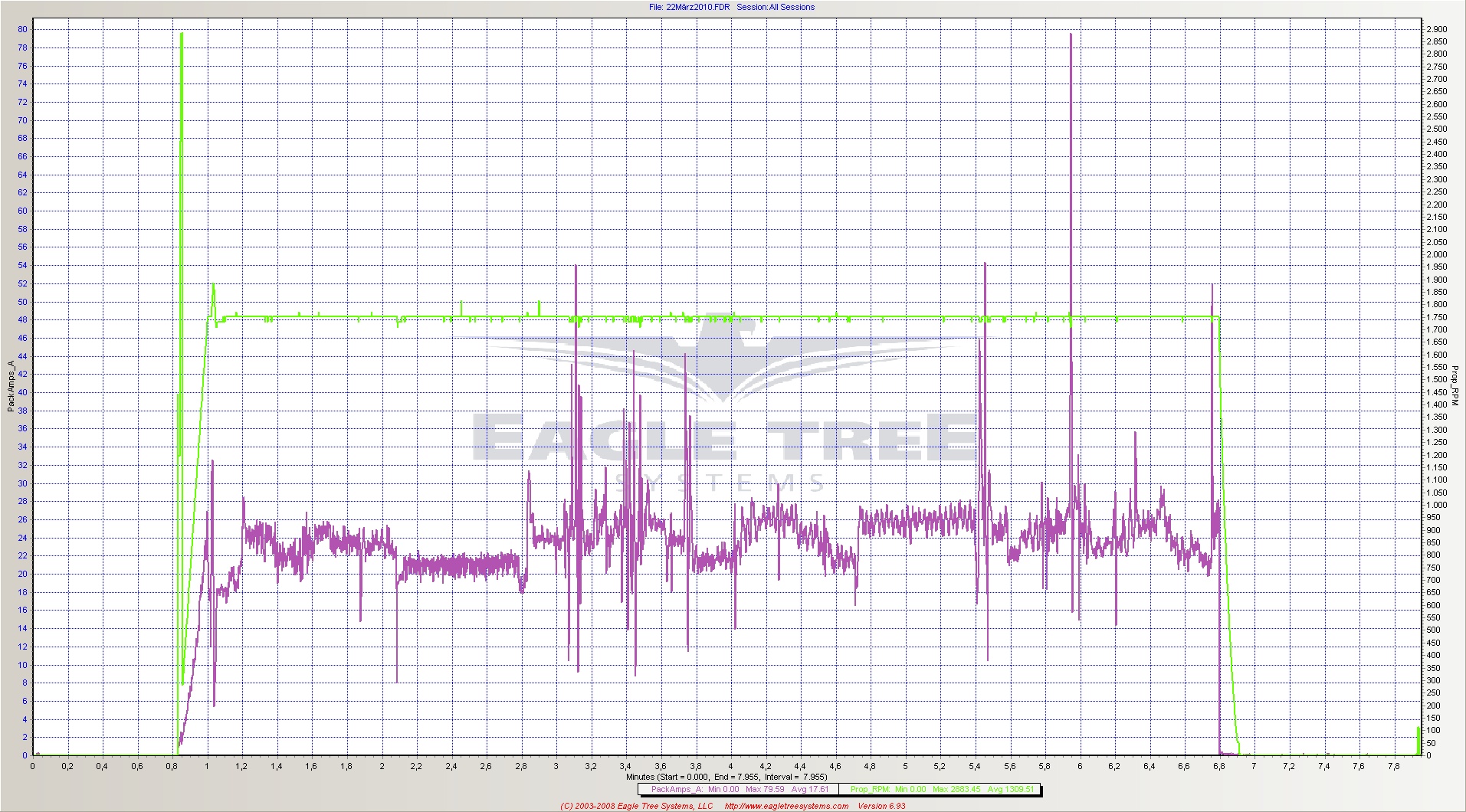Click the 1 minute mark on x-axis
Image resolution: width=1466 pixels, height=812 pixels.
point(207,766)
